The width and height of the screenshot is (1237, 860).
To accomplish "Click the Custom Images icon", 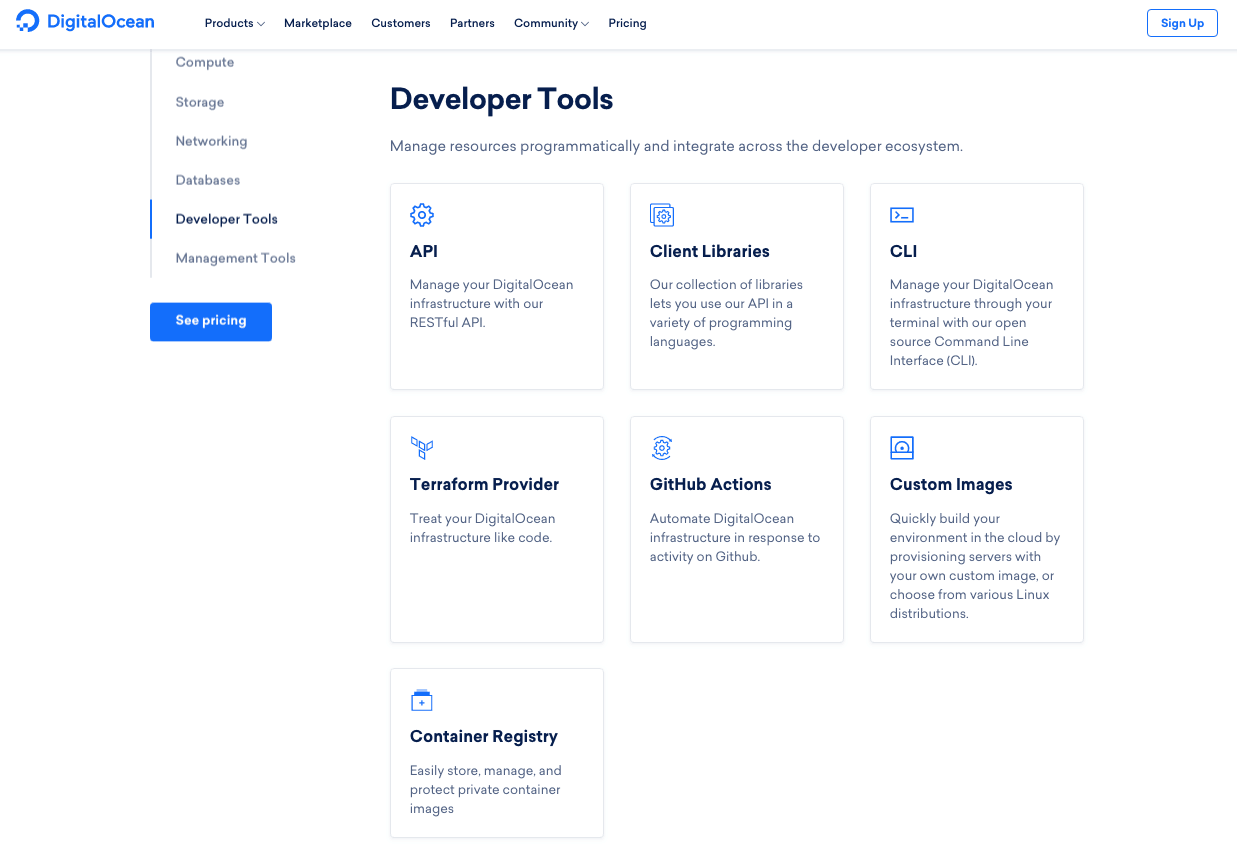I will 902,448.
